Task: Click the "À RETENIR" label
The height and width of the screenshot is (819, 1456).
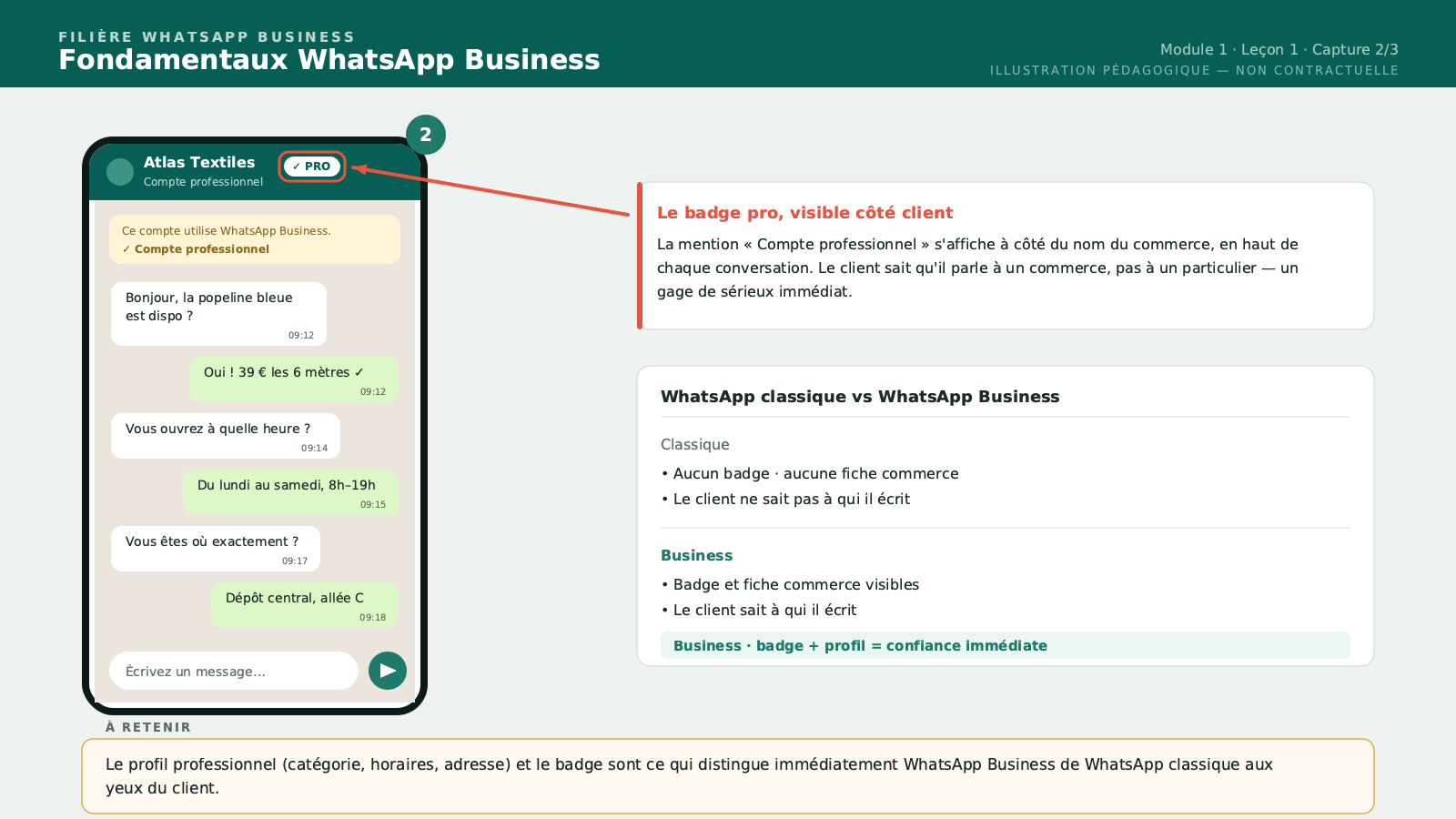Action: coord(148,727)
